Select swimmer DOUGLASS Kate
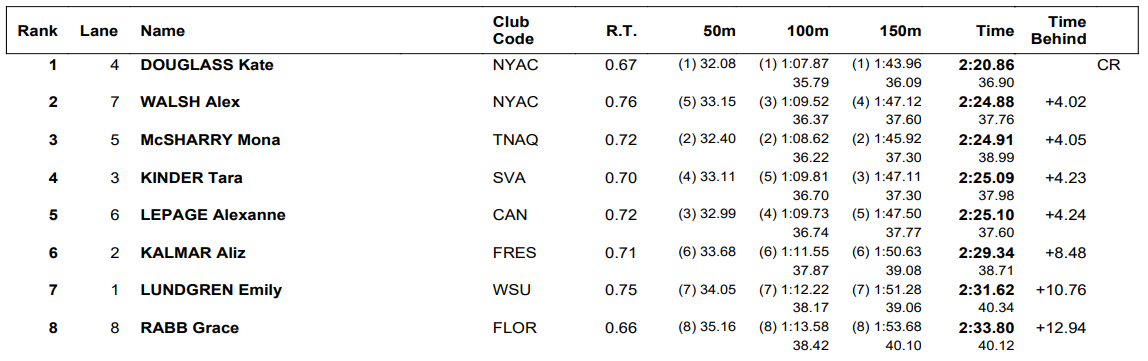This screenshot has height=361, width=1148. [x=207, y=65]
